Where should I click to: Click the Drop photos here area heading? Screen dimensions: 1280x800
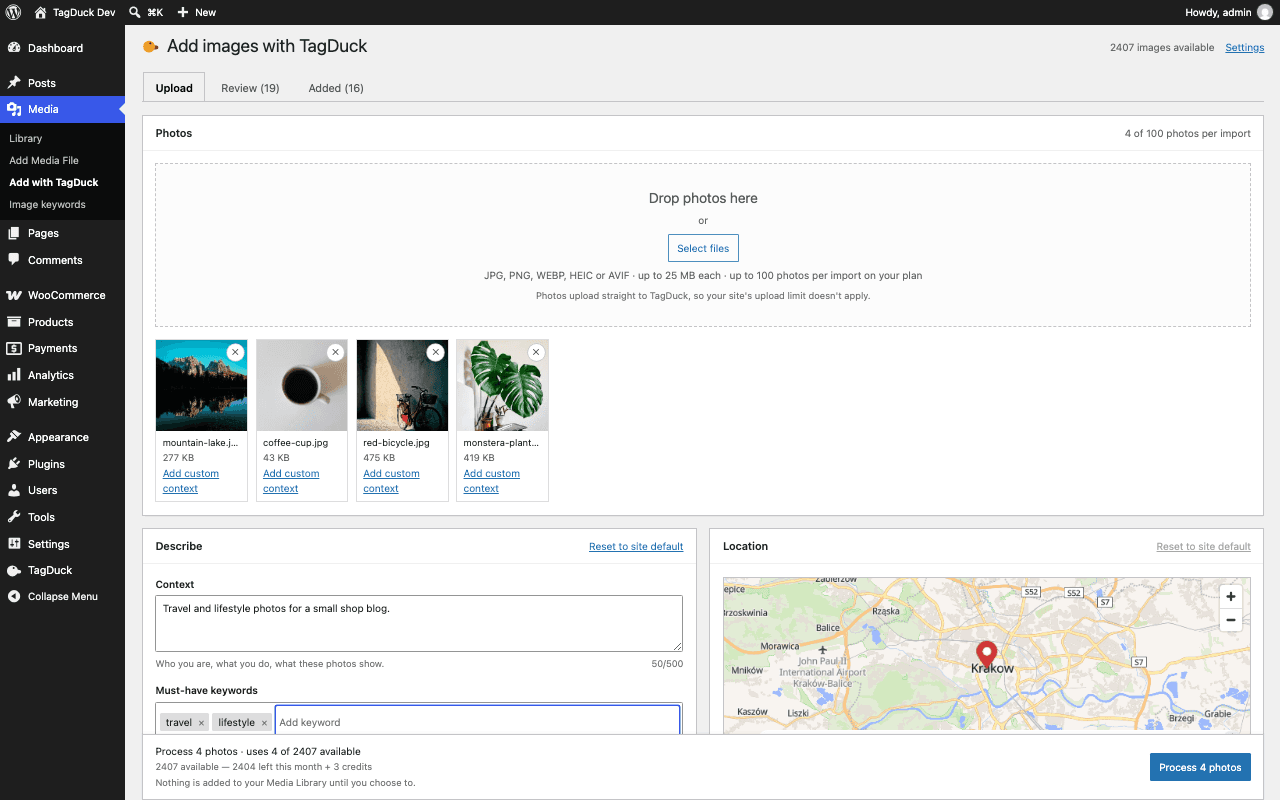point(703,198)
